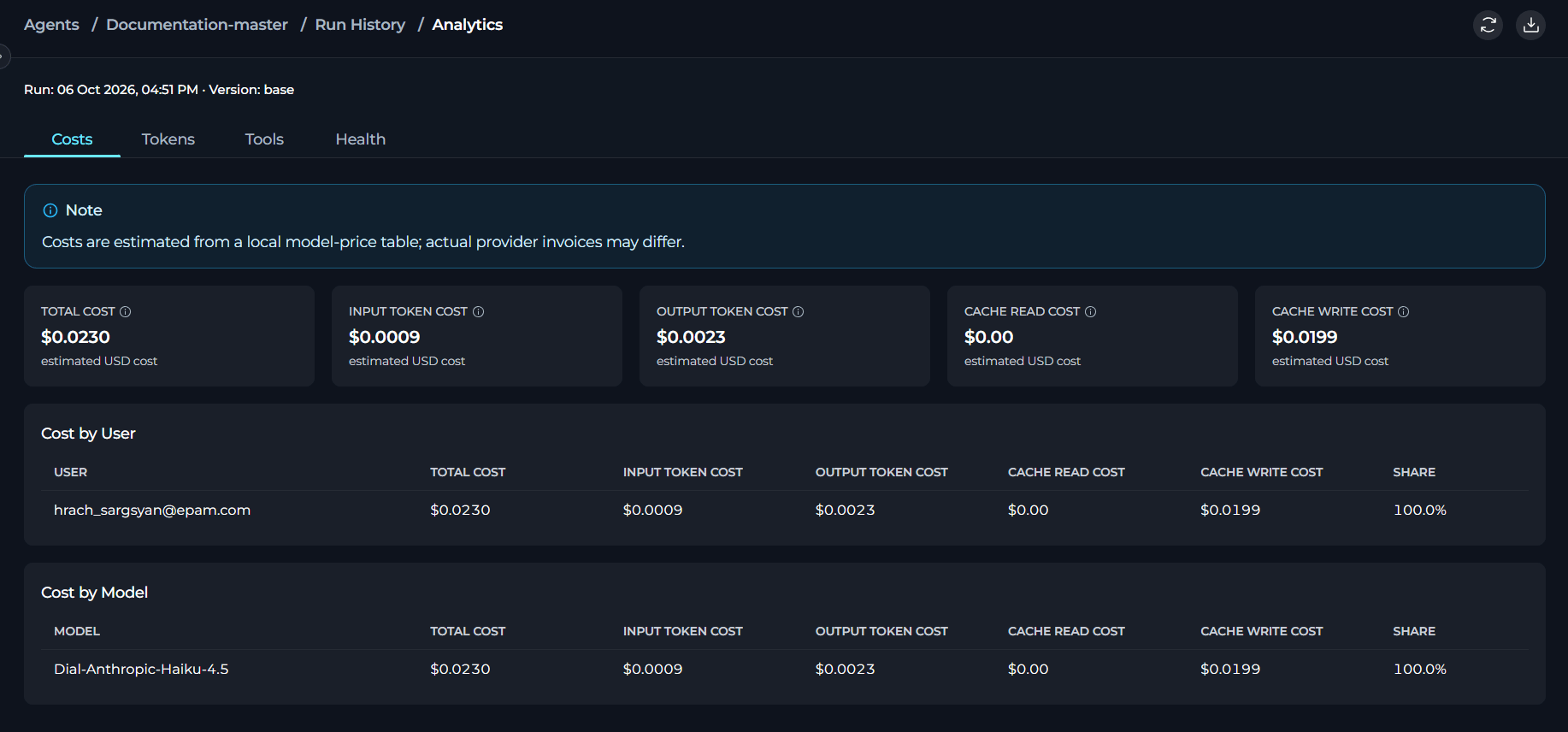Click the download export icon
The image size is (1568, 732).
[1531, 25]
